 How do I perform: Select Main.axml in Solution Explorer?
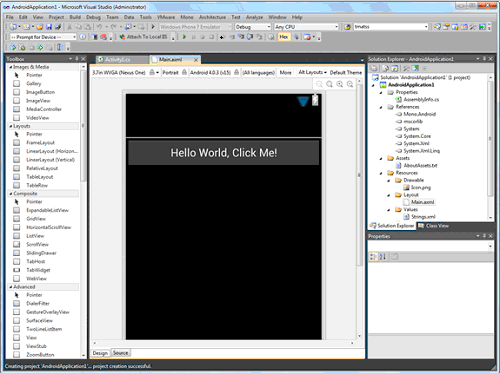pos(422,202)
